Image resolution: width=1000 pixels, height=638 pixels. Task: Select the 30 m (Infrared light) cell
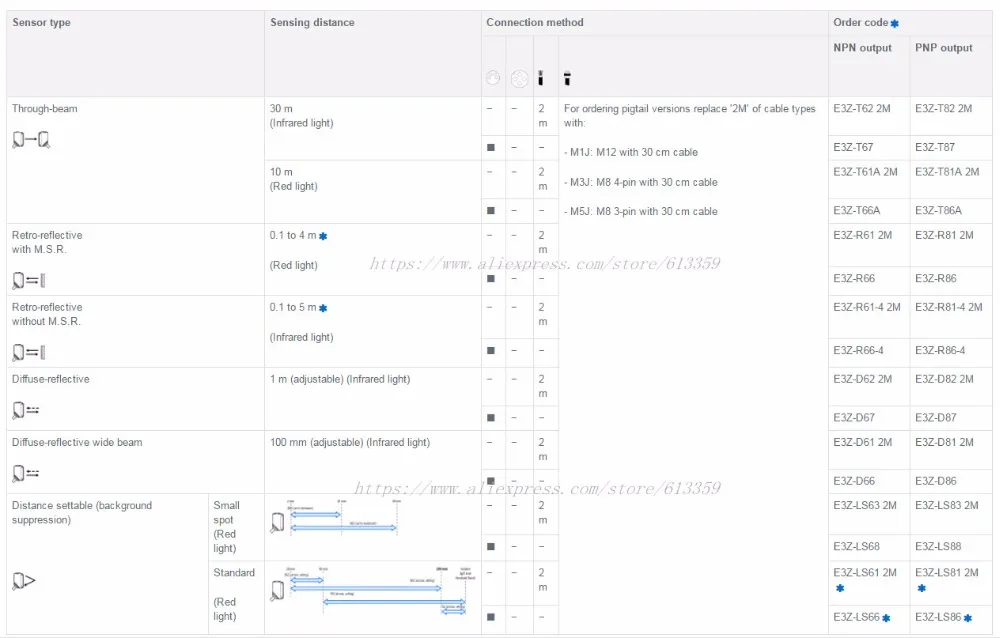click(x=372, y=128)
